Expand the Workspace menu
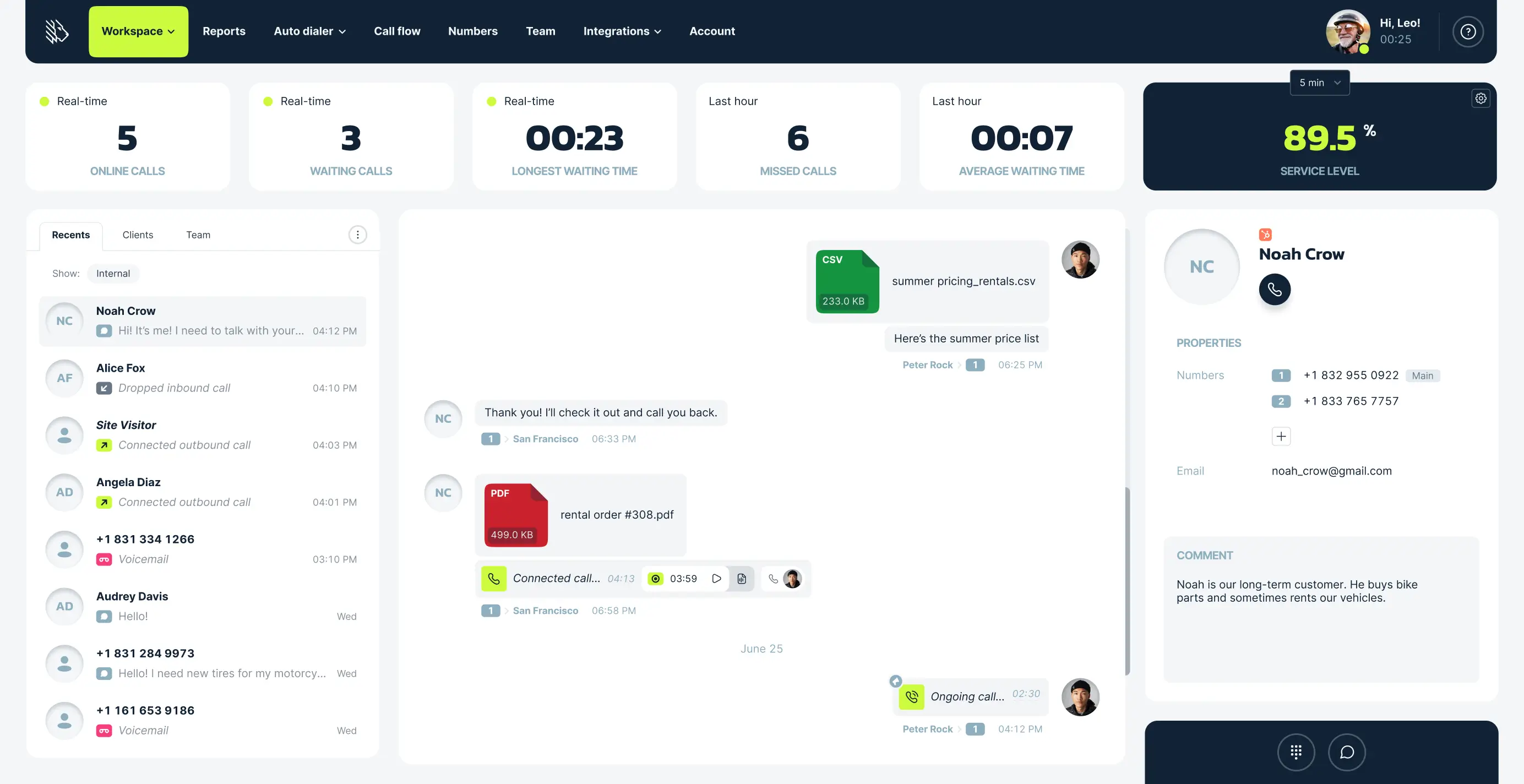 coord(138,31)
